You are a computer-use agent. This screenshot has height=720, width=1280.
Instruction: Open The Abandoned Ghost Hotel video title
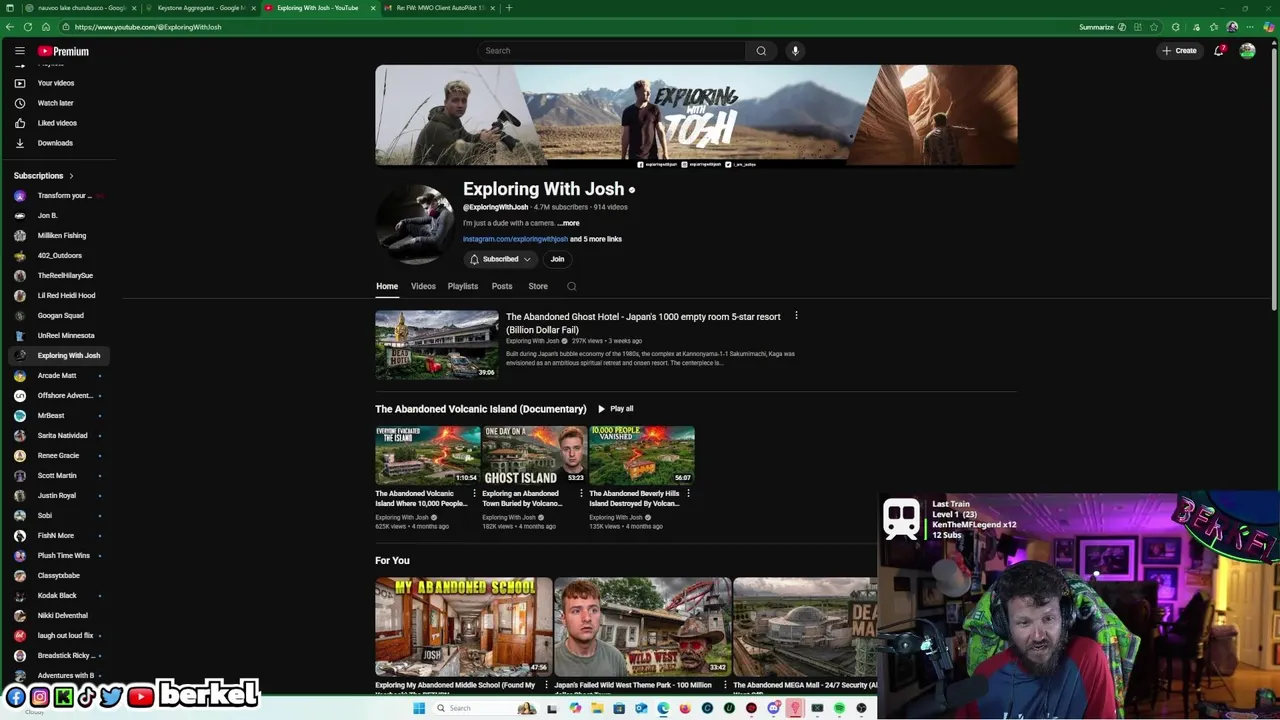[x=643, y=323]
